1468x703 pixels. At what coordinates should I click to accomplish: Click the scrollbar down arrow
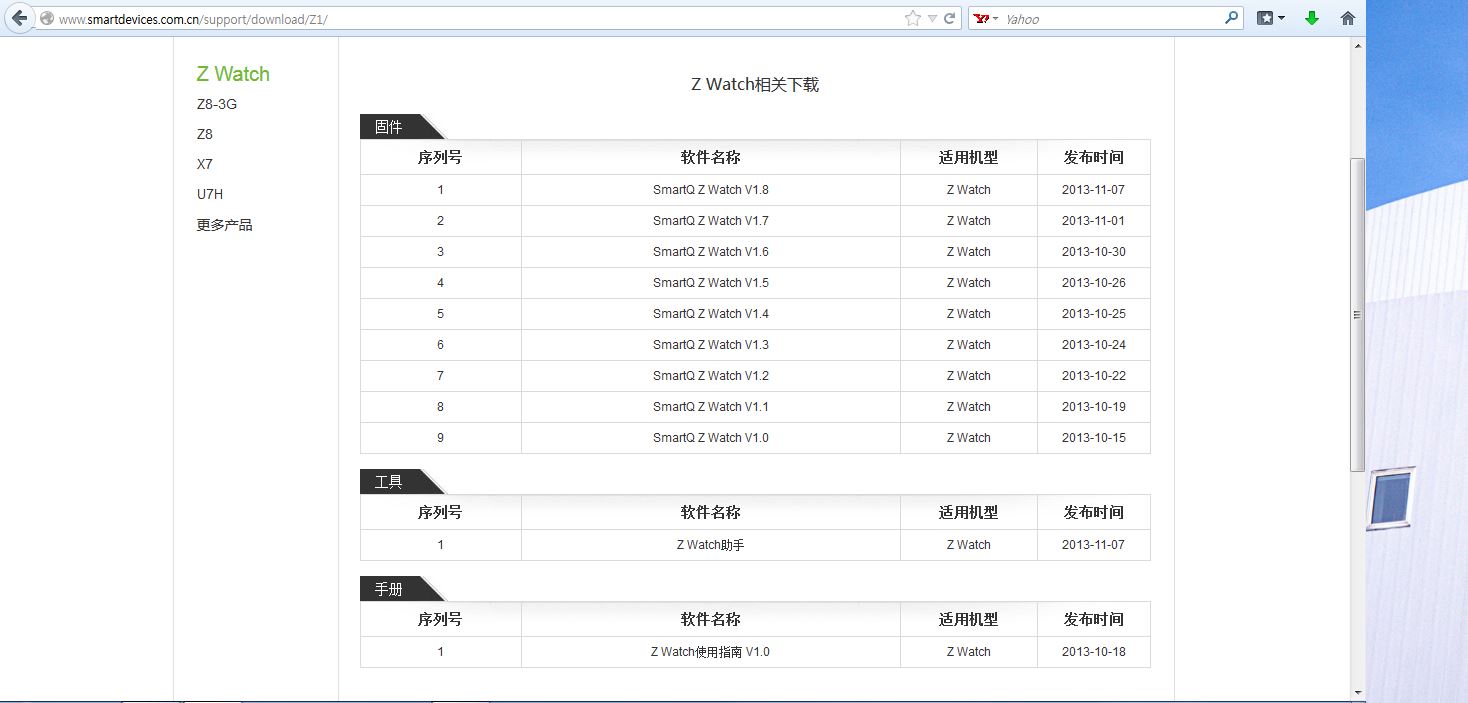click(x=1358, y=692)
